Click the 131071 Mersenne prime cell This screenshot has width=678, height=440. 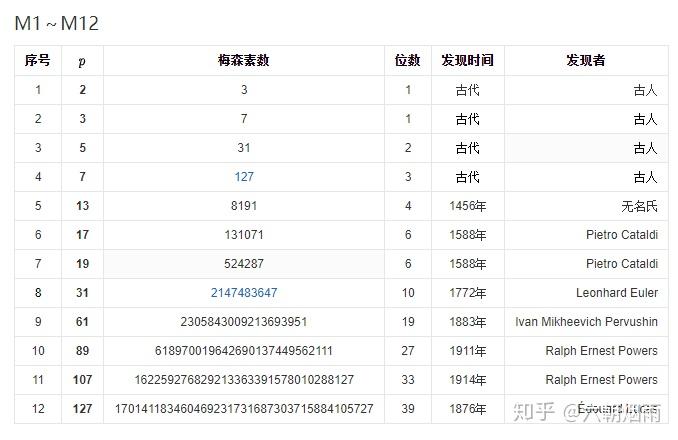coord(244,235)
